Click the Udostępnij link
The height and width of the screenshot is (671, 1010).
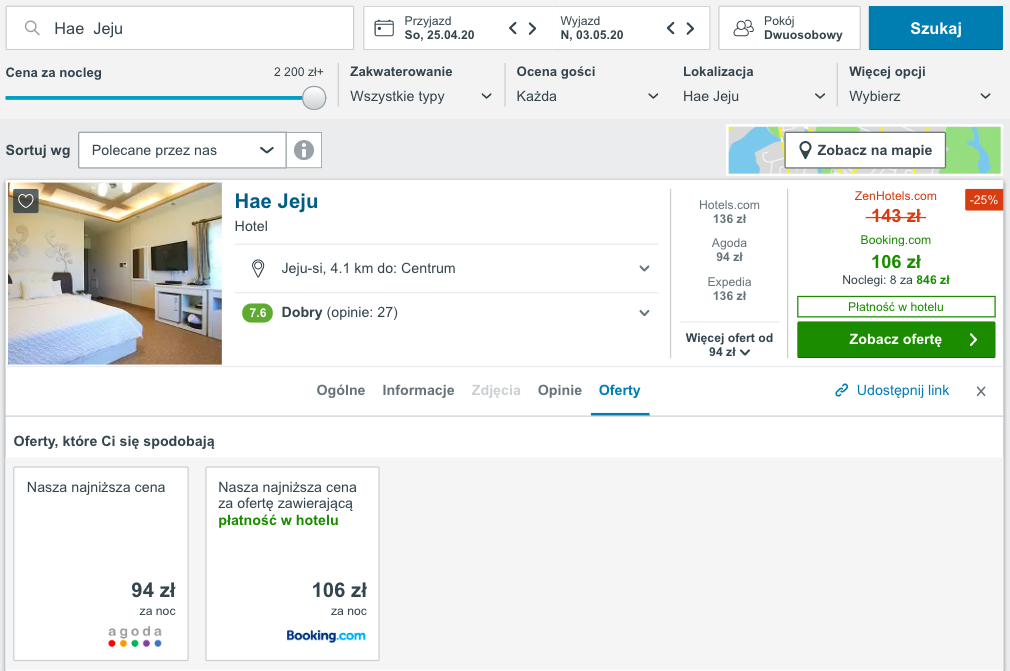point(892,390)
